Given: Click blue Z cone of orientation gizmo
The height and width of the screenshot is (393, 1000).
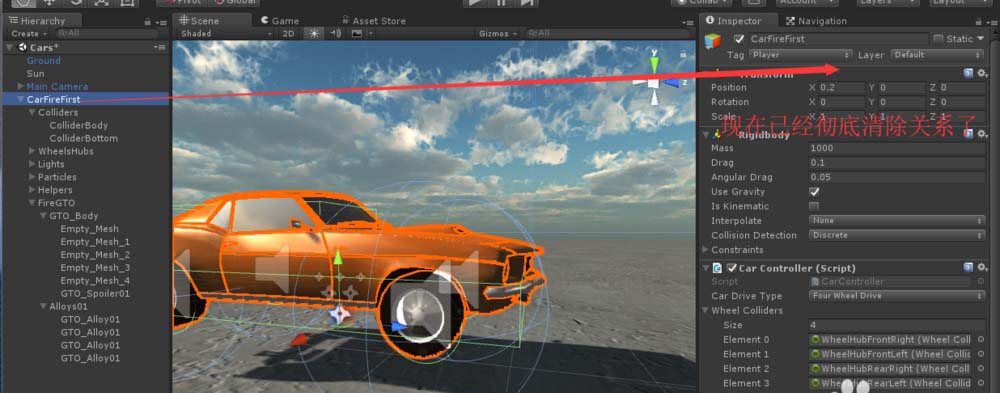Looking at the screenshot, I should point(672,83).
